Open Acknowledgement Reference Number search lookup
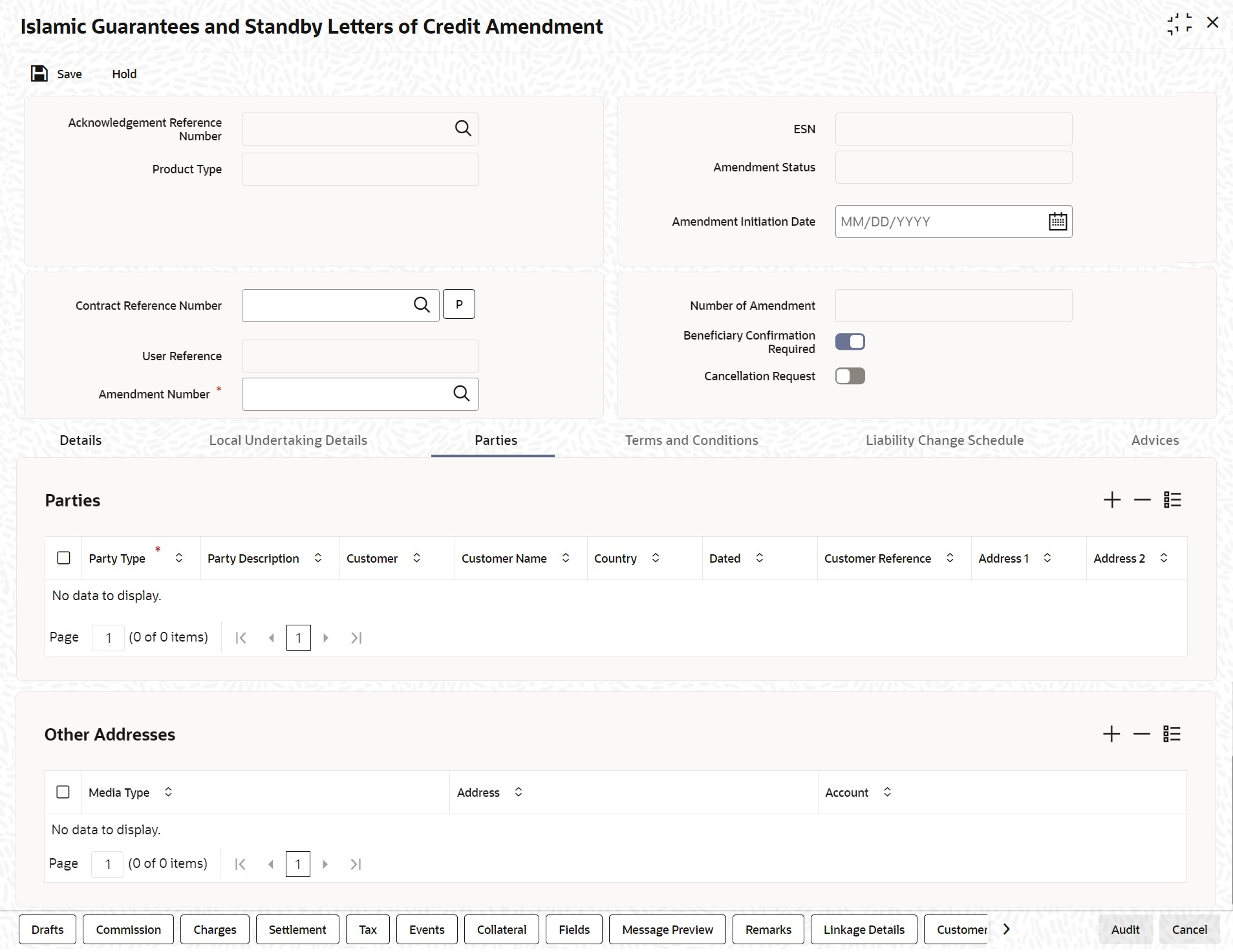The image size is (1233, 952). tap(463, 129)
